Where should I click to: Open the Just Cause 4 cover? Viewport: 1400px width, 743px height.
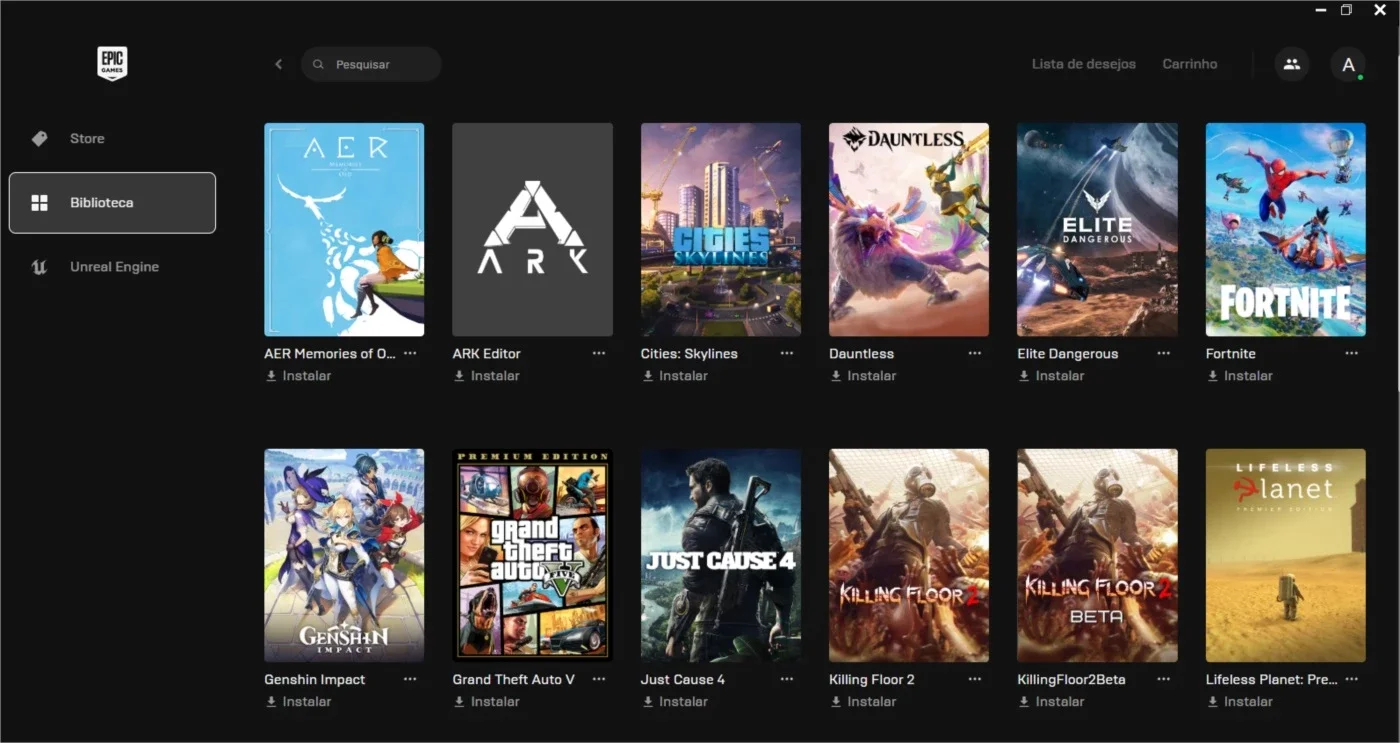[721, 555]
